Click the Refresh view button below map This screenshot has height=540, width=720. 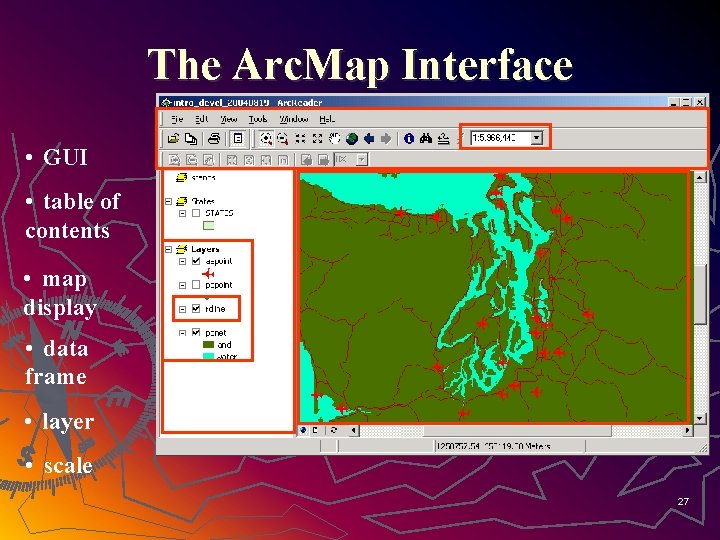[334, 430]
